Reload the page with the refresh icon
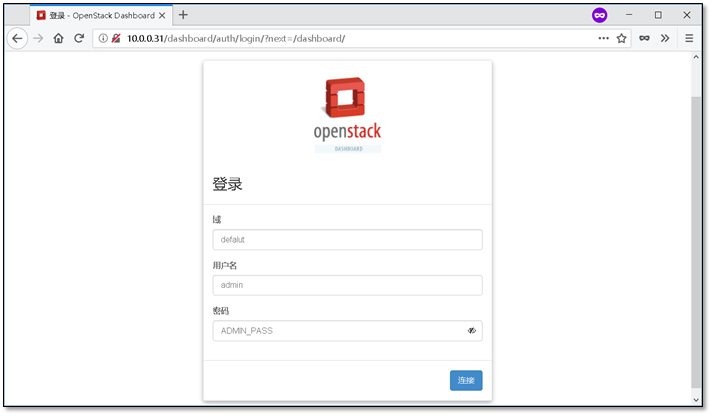Viewport: 712px width, 416px height. point(79,39)
